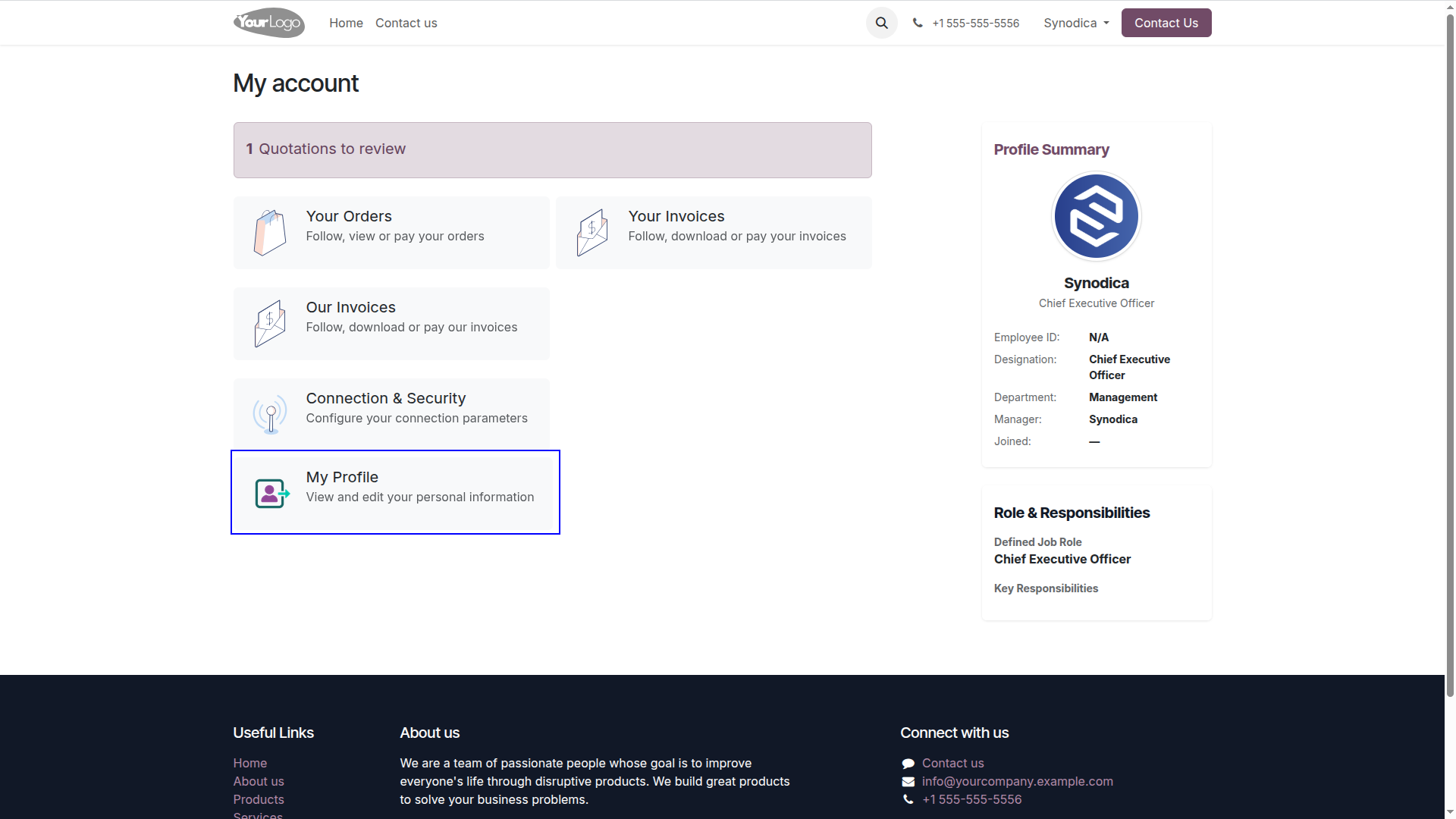The image size is (1456, 819).
Task: Click 'Configure your connection parameters' text
Action: [417, 419]
